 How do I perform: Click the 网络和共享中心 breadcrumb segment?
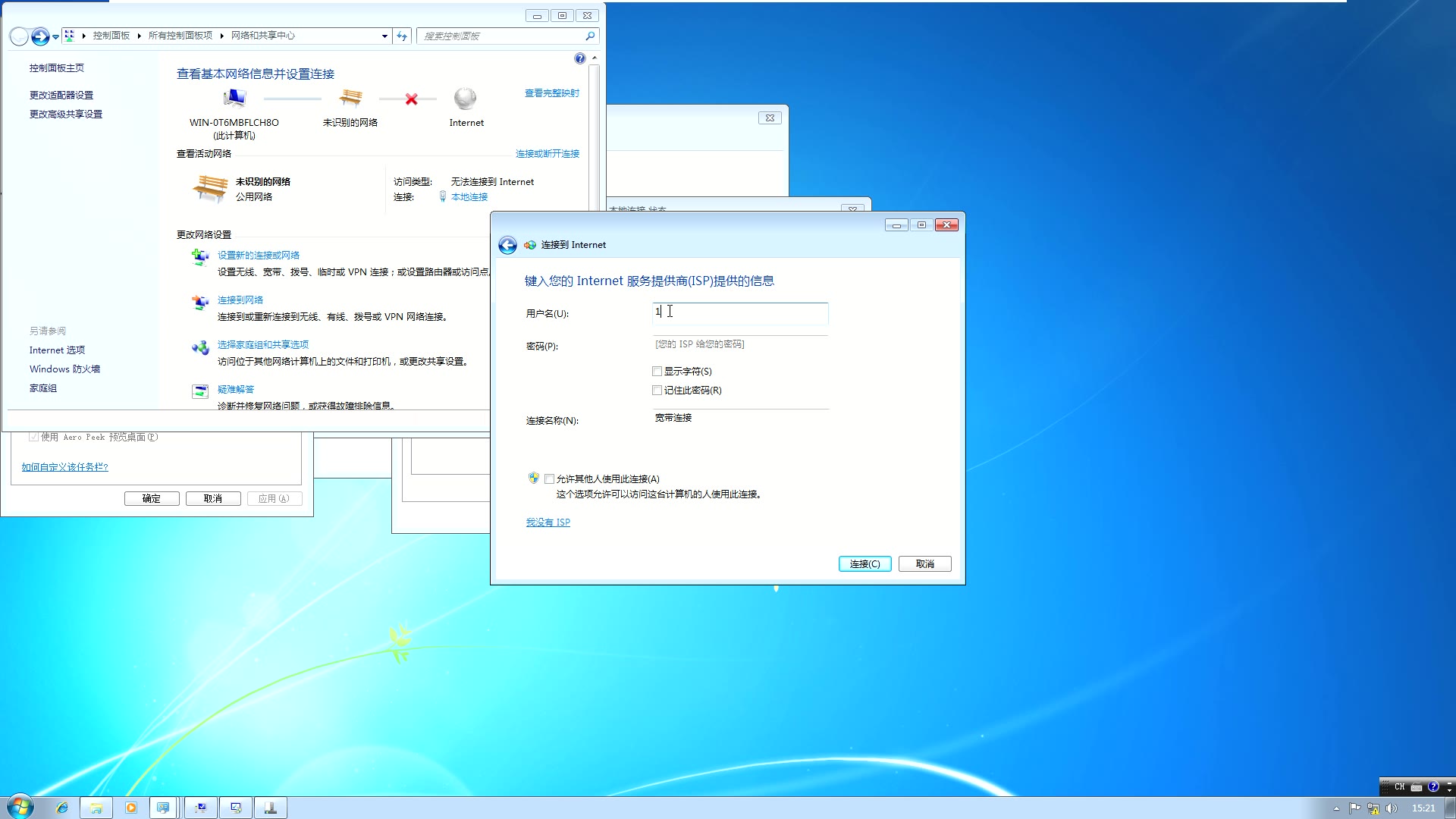tap(263, 36)
